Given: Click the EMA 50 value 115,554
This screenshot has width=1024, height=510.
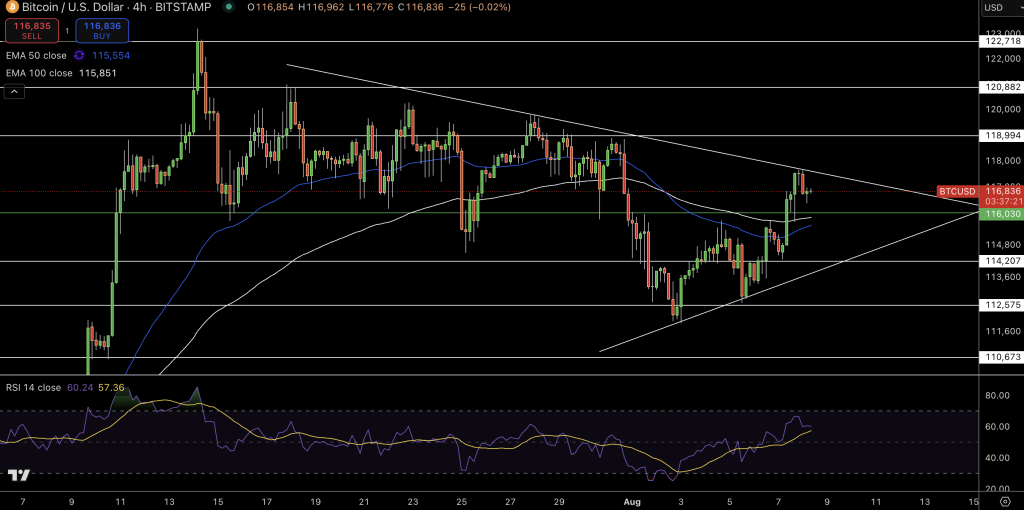Looking at the screenshot, I should [x=110, y=56].
